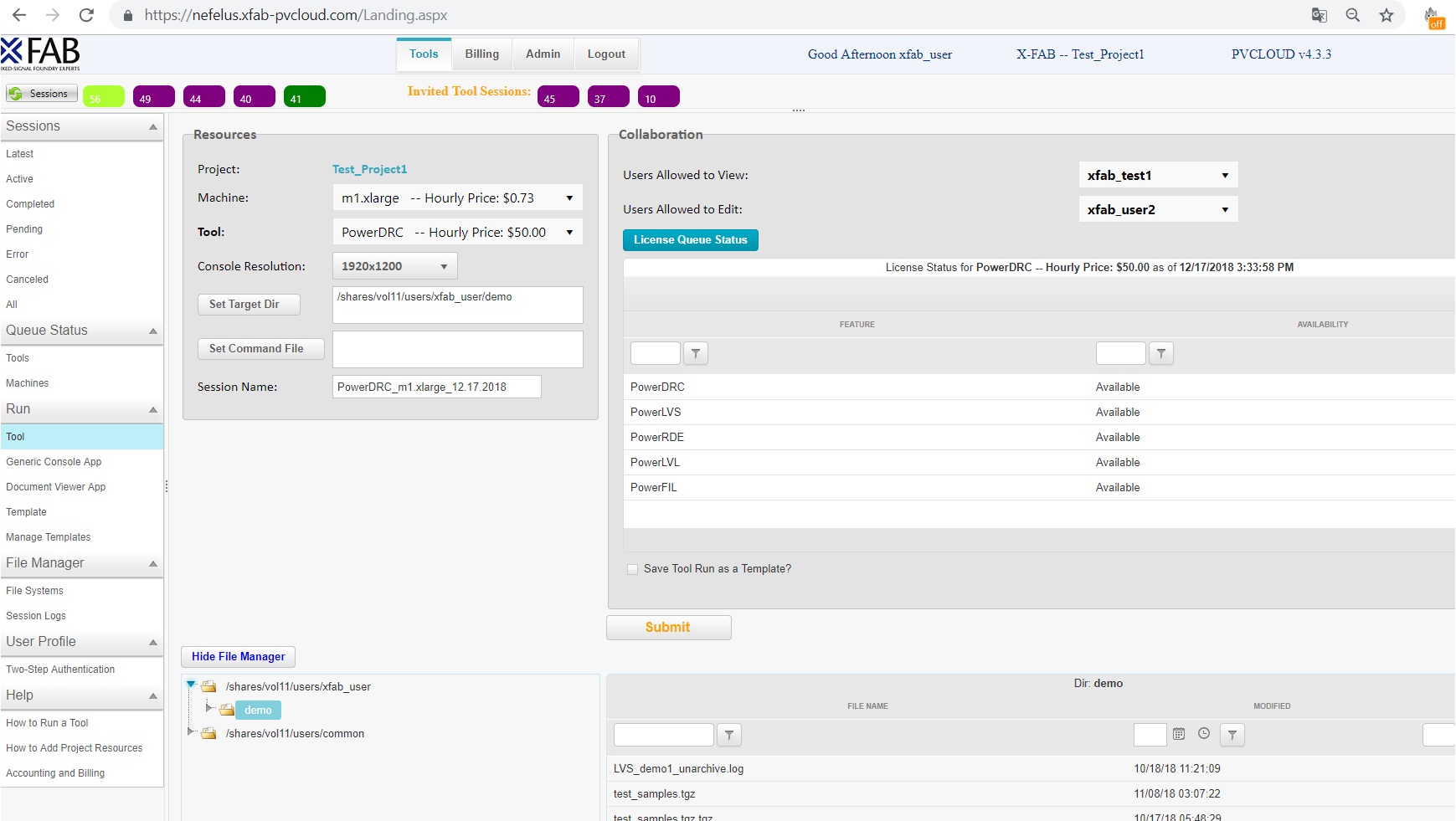Screen dimensions: 1456x821
Task: Check Save Tool Run as a Template
Action: [633, 569]
